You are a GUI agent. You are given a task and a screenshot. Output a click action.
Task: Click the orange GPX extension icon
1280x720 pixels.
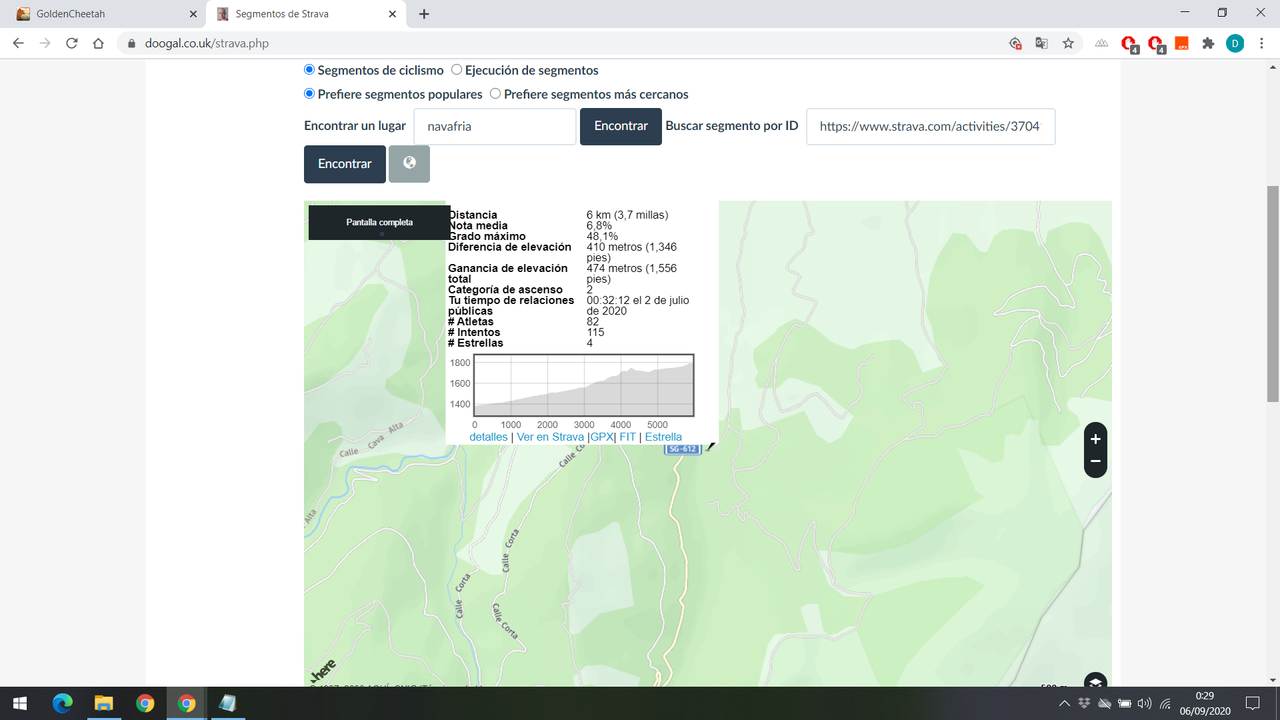click(x=1182, y=43)
